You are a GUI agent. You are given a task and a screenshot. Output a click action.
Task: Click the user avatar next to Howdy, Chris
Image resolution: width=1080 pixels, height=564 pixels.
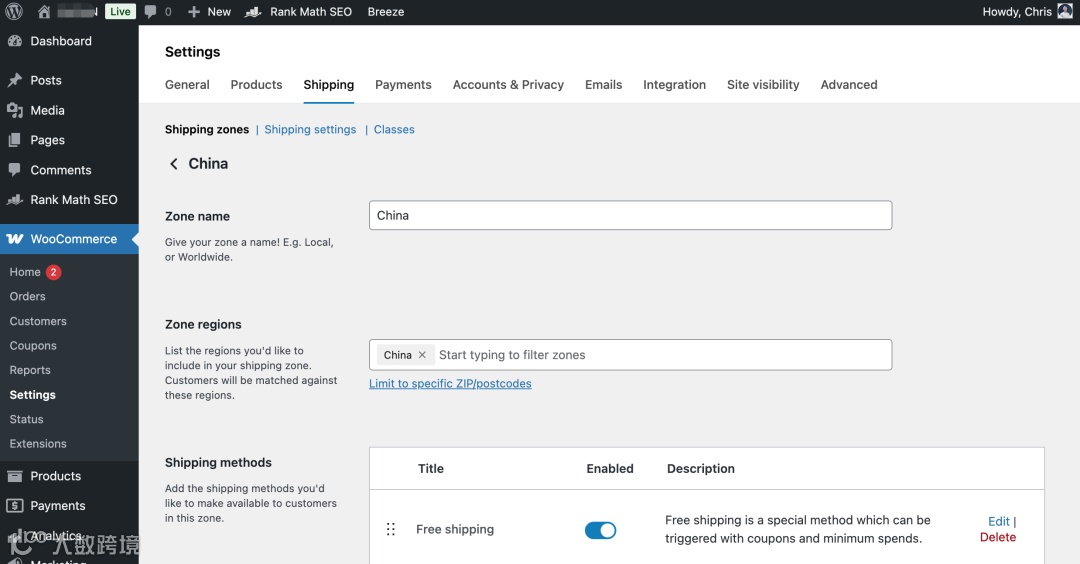[x=1065, y=12]
